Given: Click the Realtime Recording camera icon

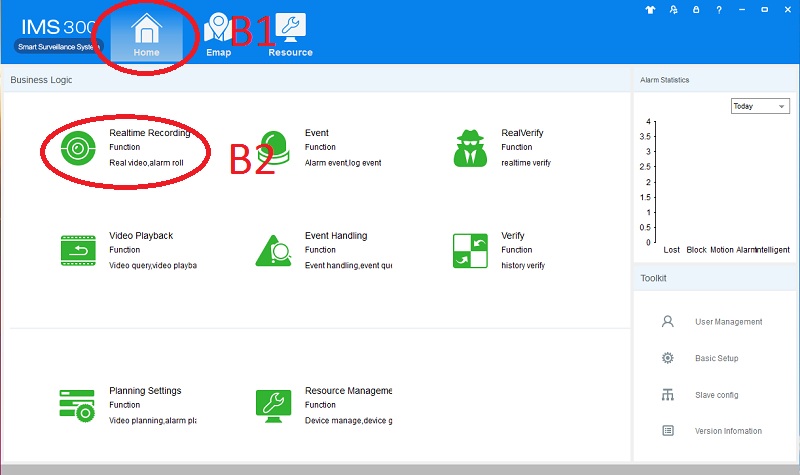Looking at the screenshot, I should [x=78, y=148].
